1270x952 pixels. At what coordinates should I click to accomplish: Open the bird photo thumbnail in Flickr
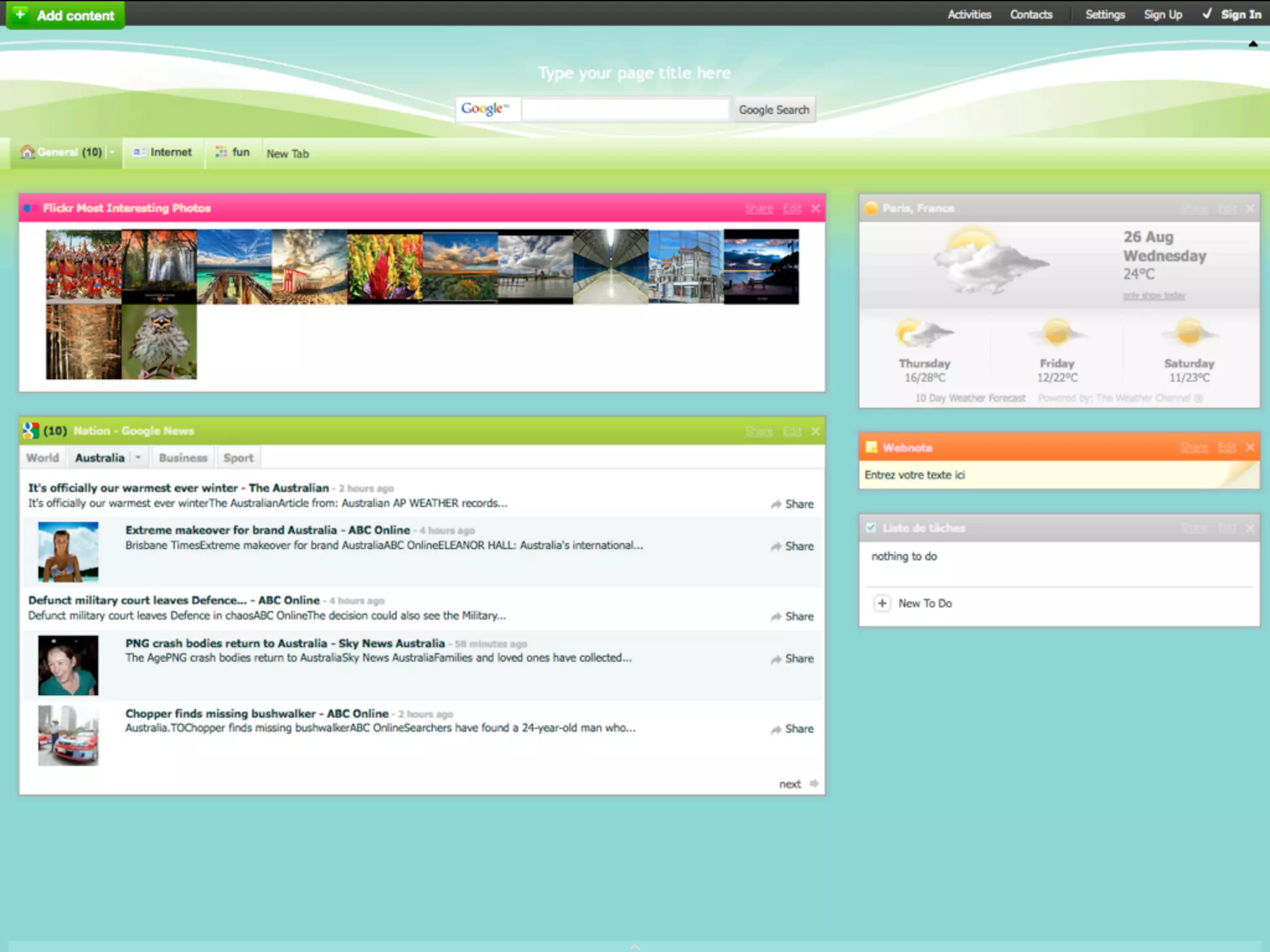coord(159,342)
